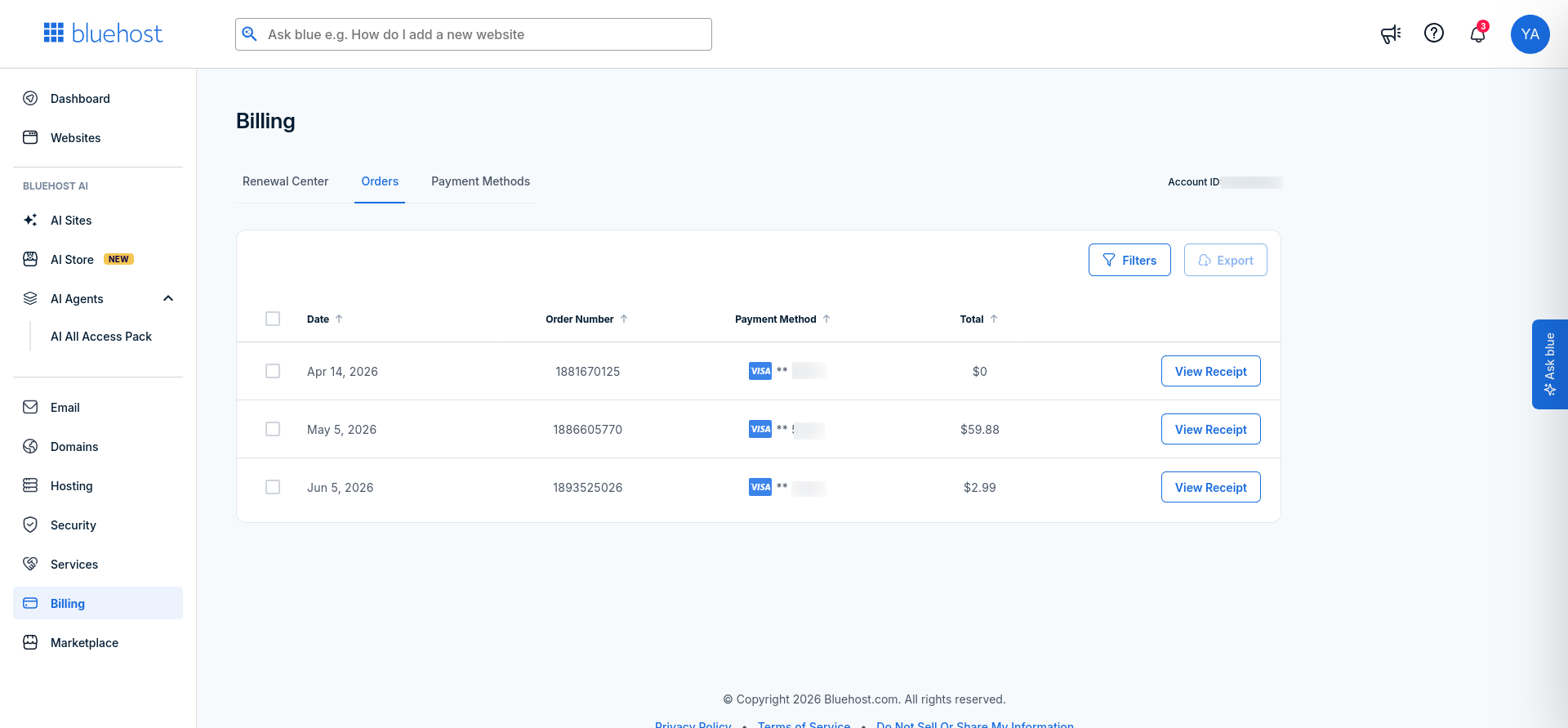Click the Security shield icon
This screenshot has height=728, width=1568.
click(x=30, y=525)
